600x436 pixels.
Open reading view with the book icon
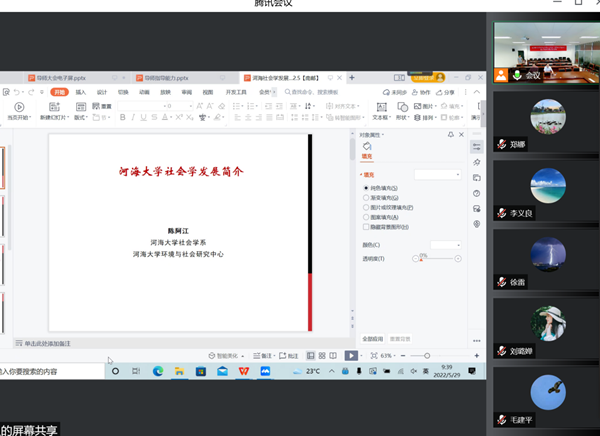click(333, 355)
